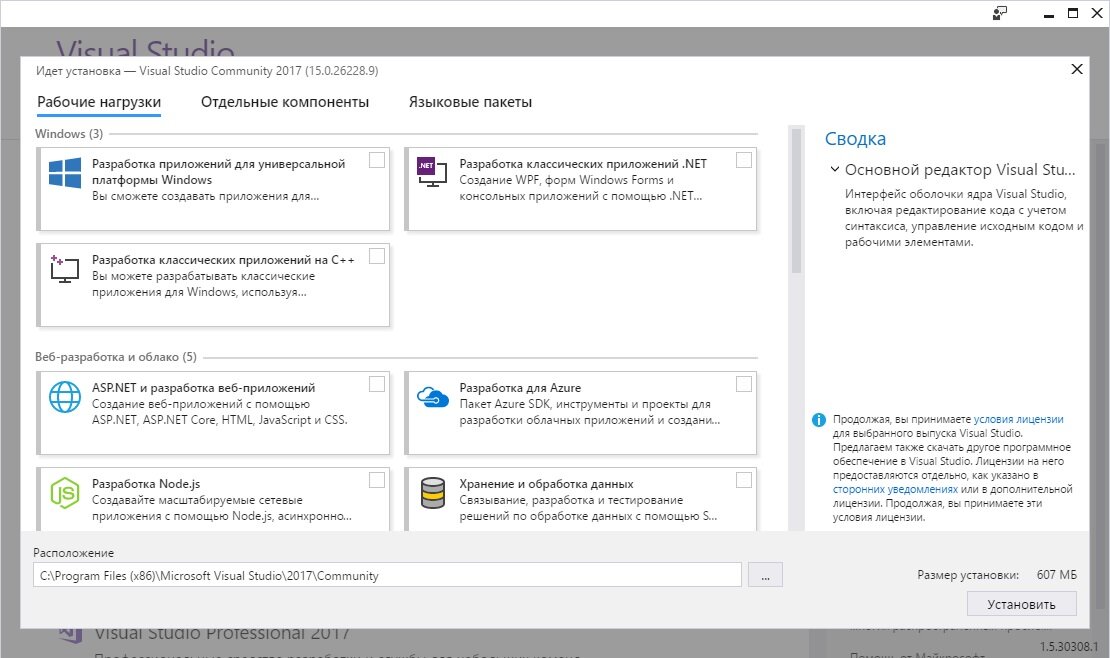
Task: Click the blue info icon near license terms
Action: (x=818, y=420)
